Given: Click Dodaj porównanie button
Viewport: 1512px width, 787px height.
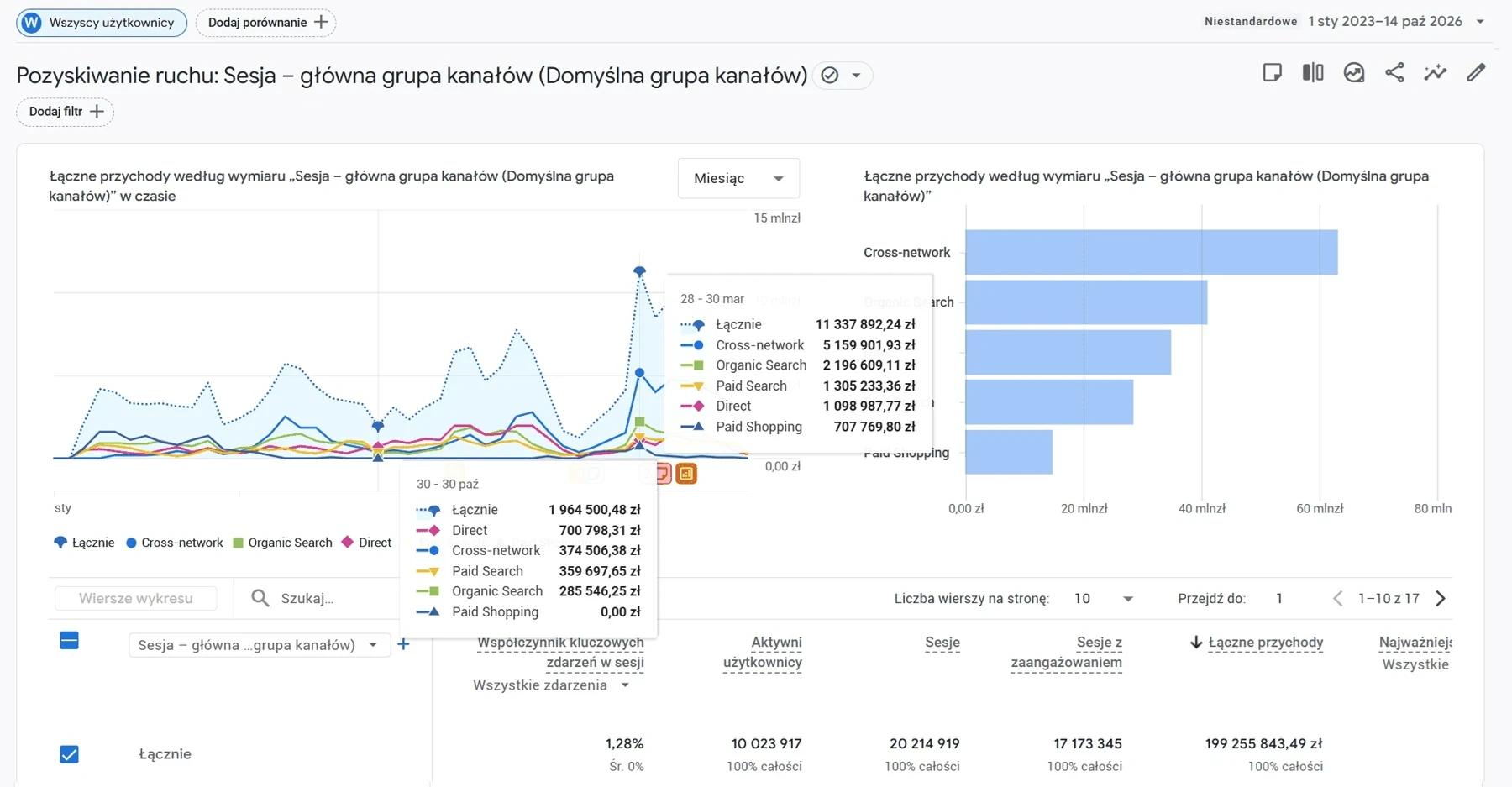Looking at the screenshot, I should pos(265,23).
